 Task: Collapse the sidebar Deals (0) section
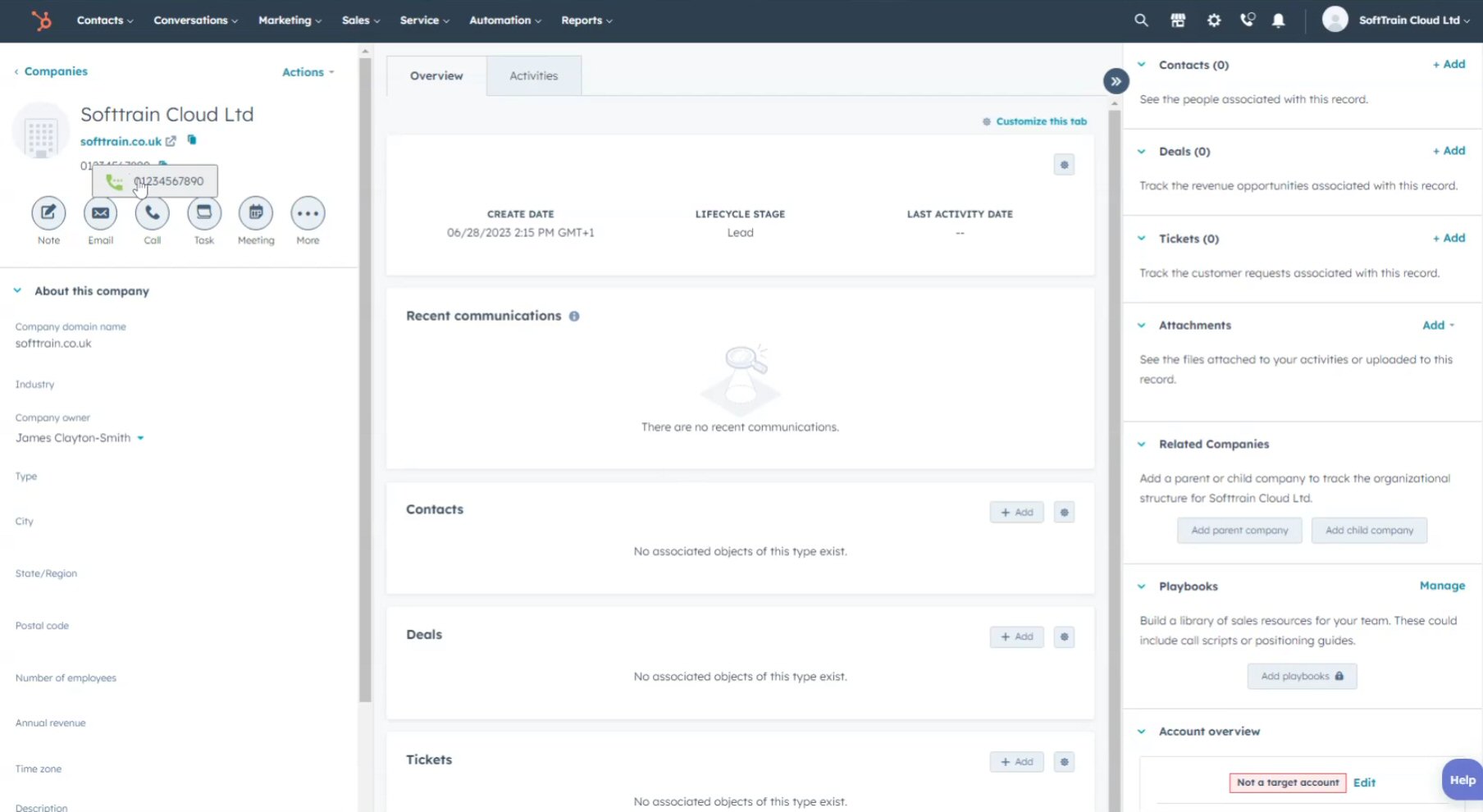coord(1141,151)
